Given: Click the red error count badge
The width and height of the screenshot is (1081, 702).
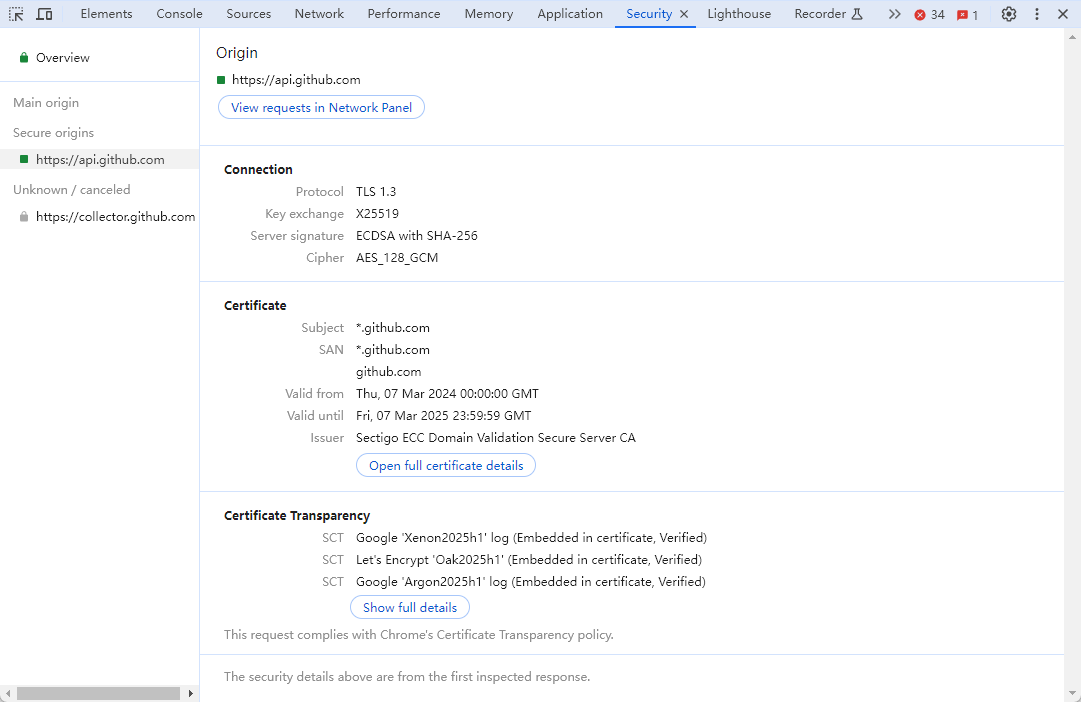Looking at the screenshot, I should [929, 15].
